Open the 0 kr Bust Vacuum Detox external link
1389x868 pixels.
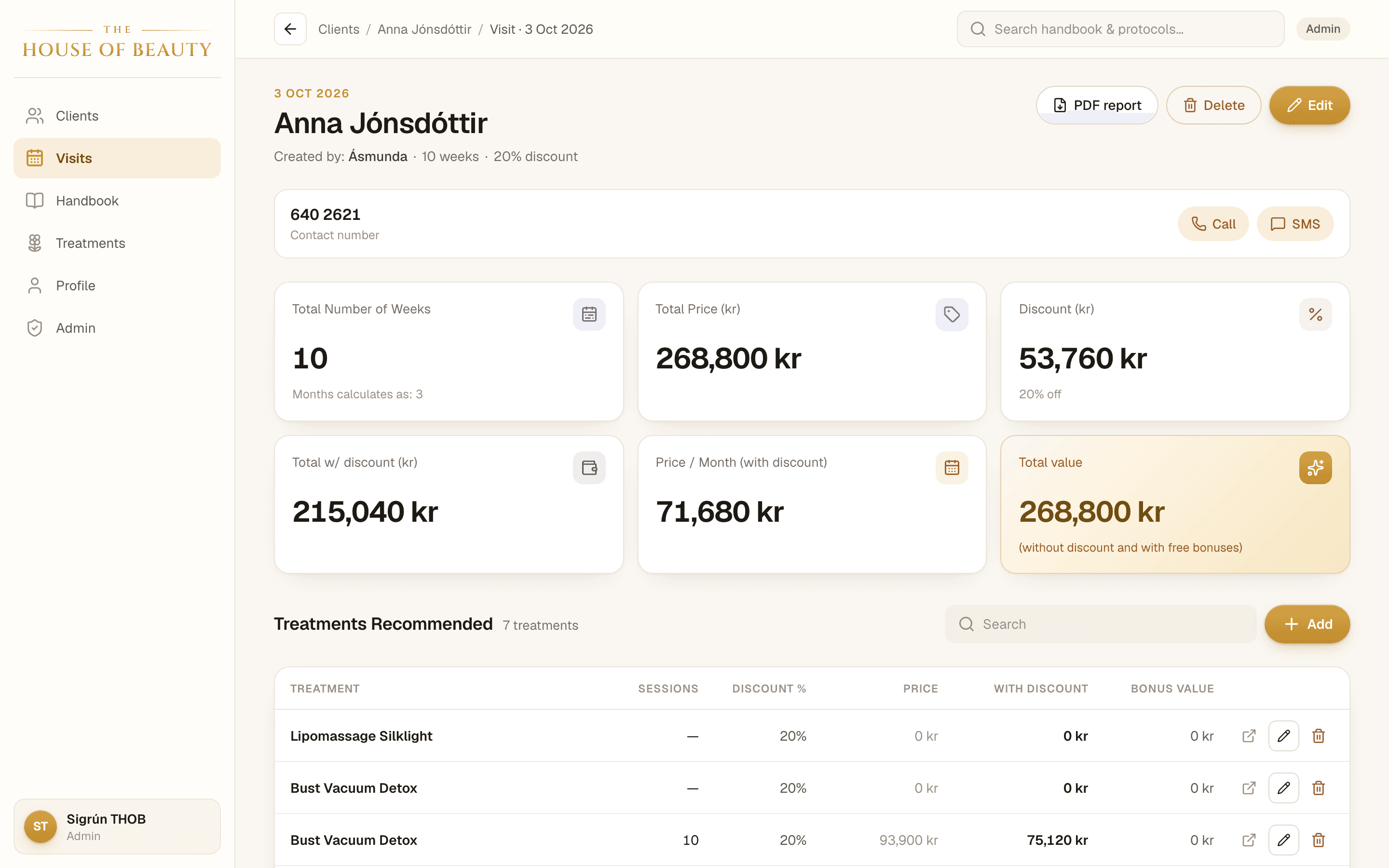pyautogui.click(x=1249, y=788)
